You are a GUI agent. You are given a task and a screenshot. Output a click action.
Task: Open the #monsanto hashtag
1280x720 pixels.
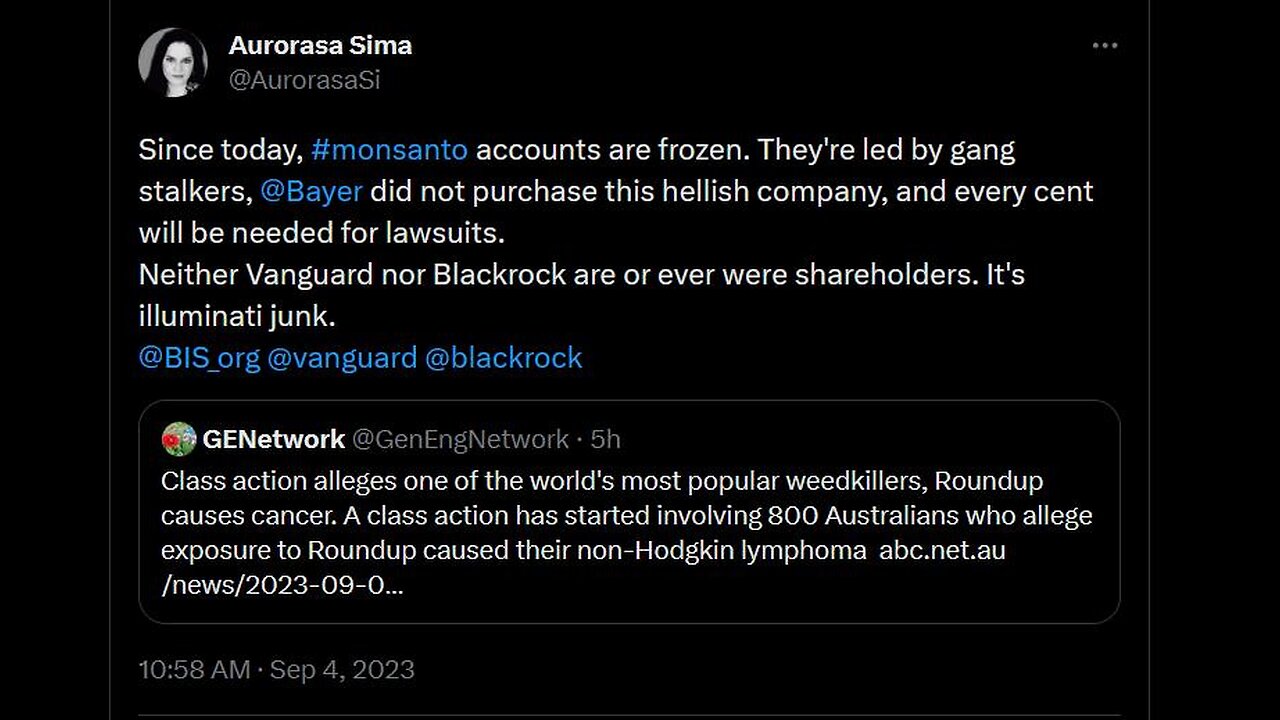click(389, 150)
